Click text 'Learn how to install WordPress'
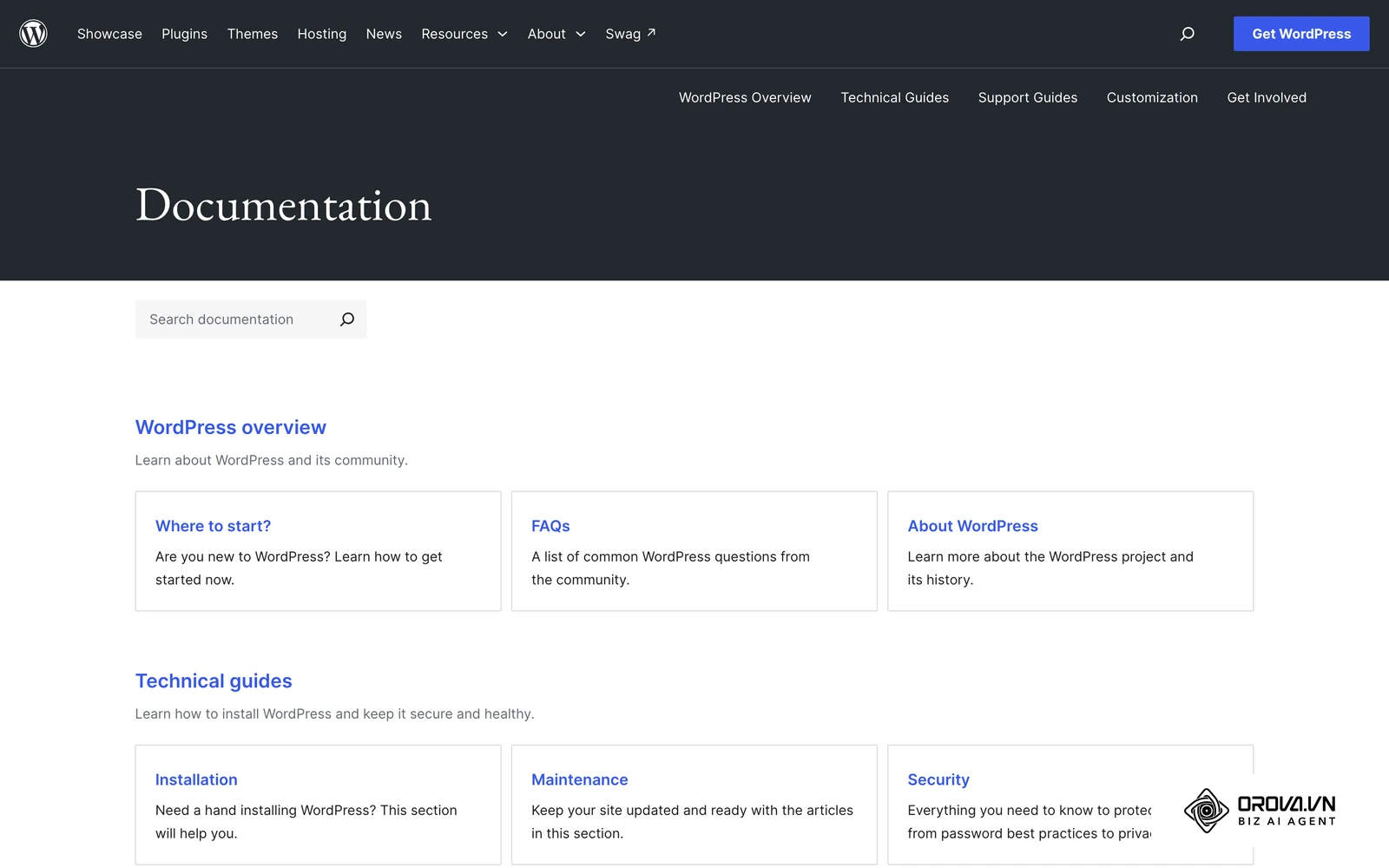The width and height of the screenshot is (1389, 868). (234, 713)
